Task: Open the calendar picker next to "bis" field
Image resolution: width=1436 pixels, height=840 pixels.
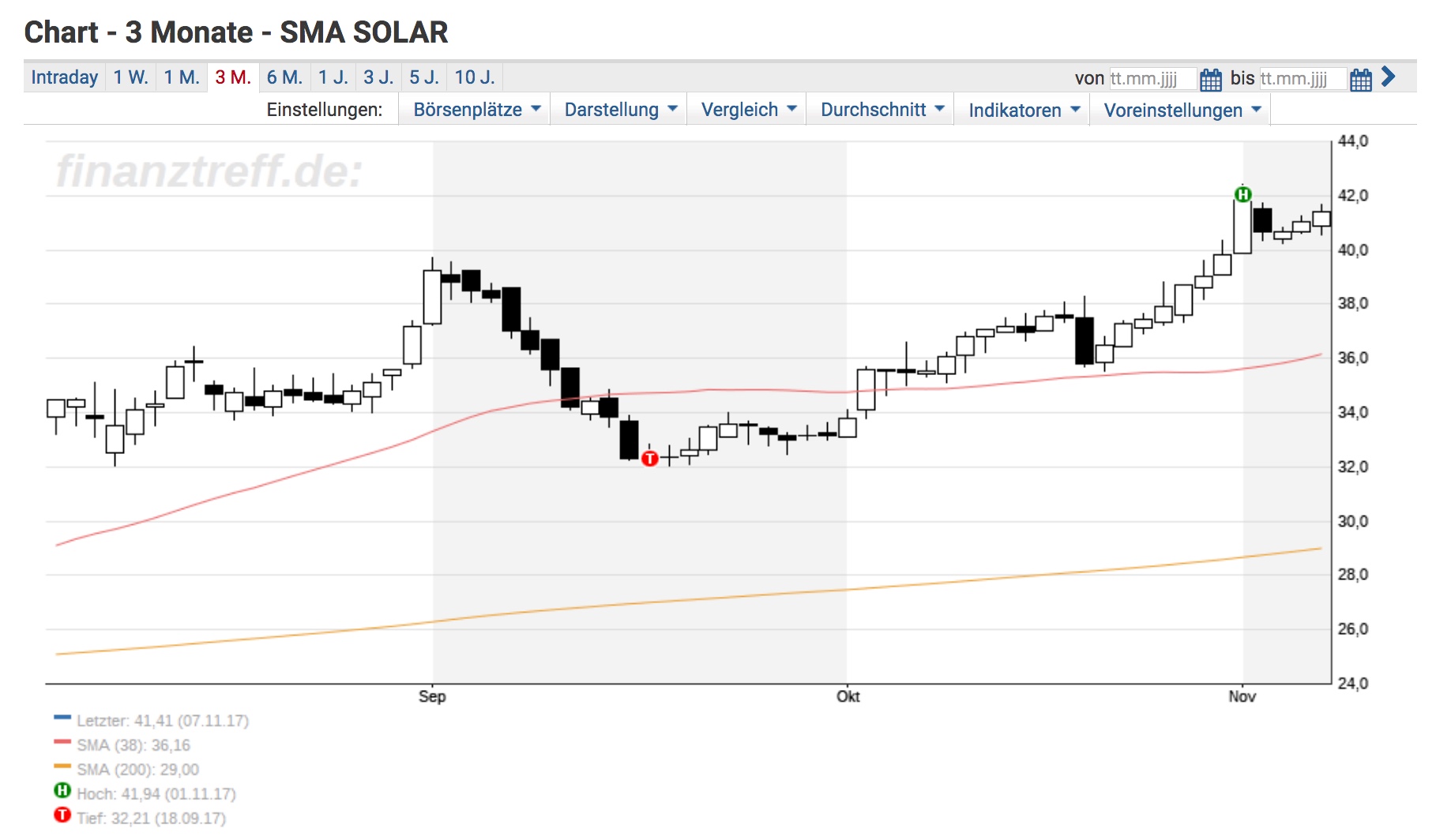Action: 1360,77
